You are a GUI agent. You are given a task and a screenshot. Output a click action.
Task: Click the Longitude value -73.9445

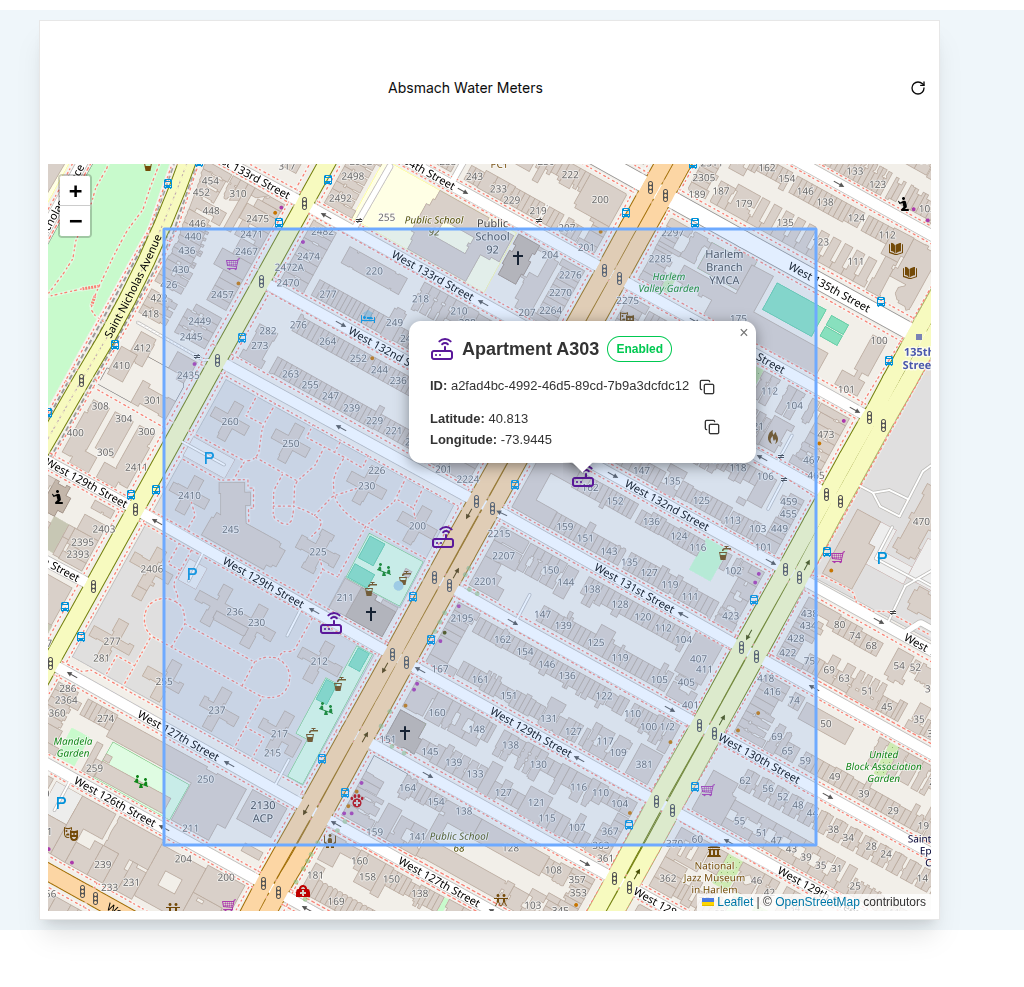coord(526,440)
